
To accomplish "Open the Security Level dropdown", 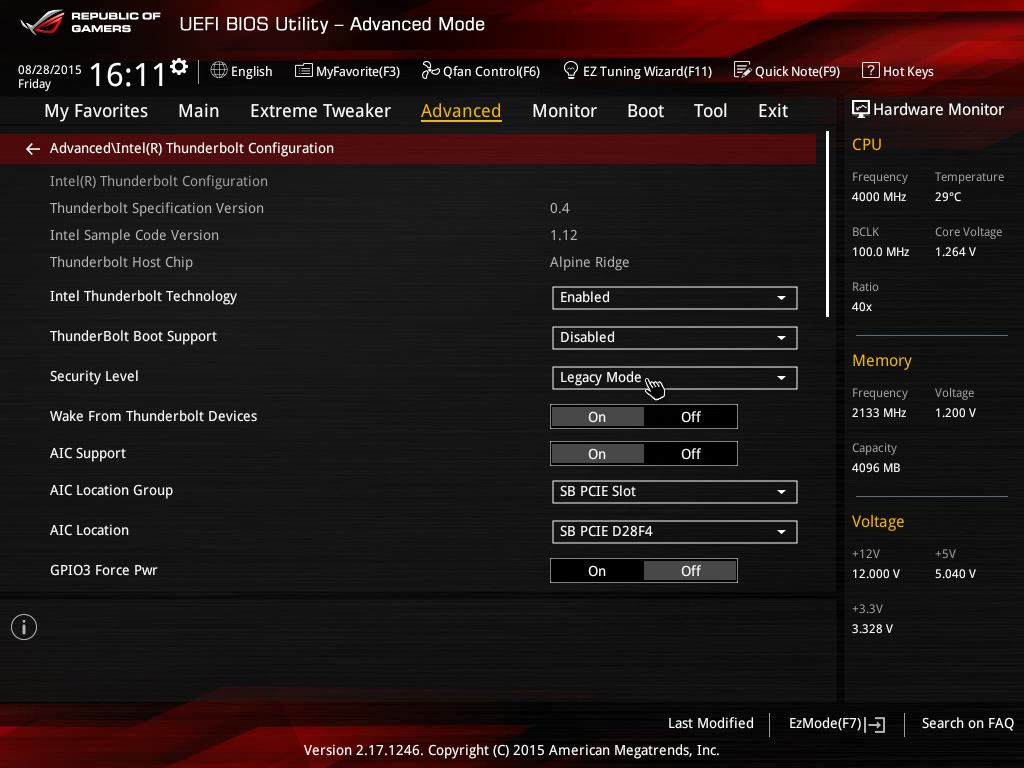I will tap(675, 377).
